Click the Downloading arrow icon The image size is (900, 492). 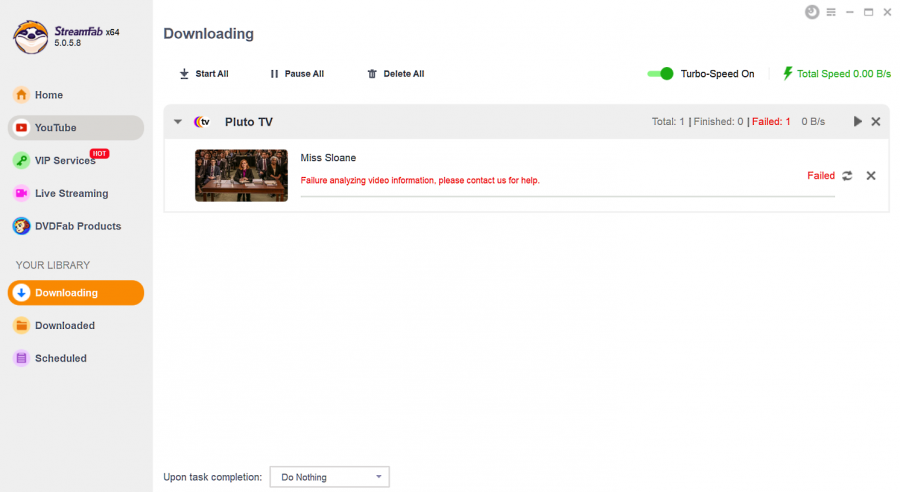(21, 293)
